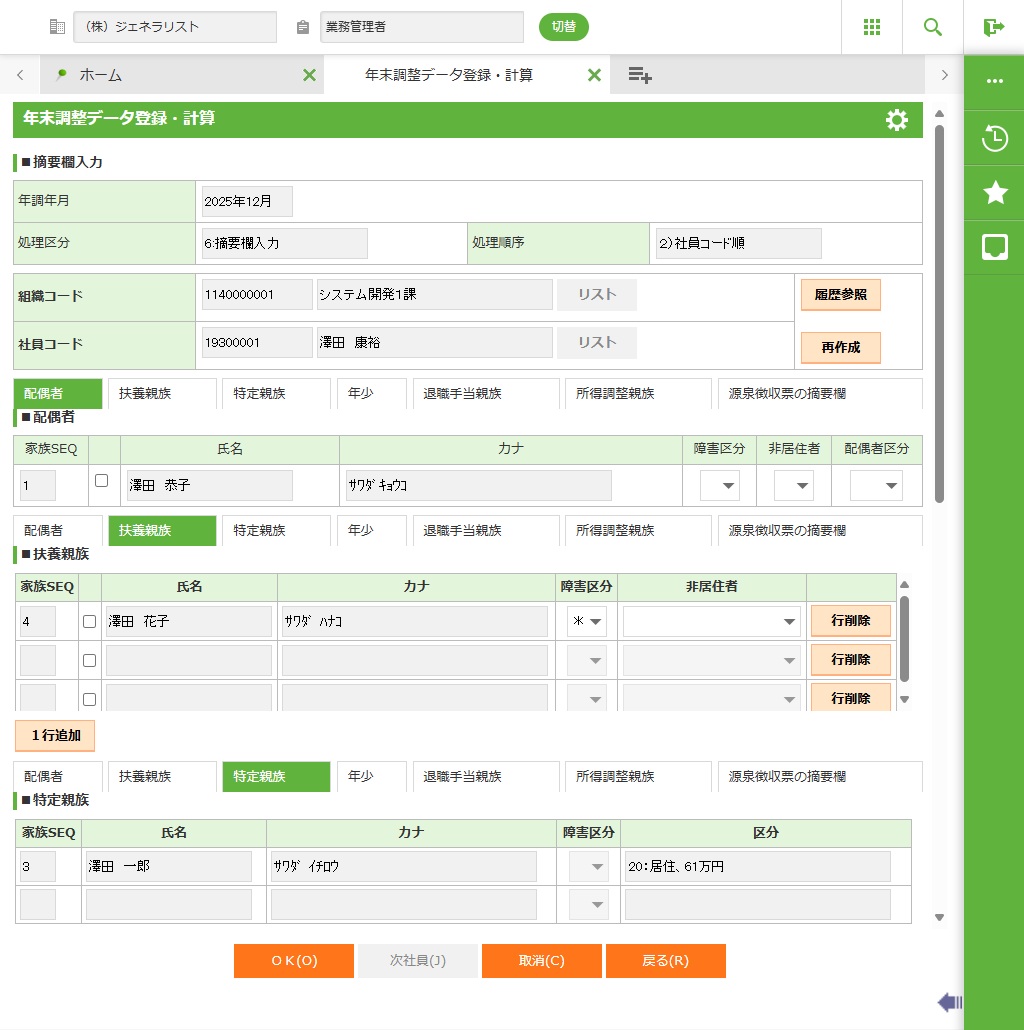Click the search magnifier icon
Viewport: 1024px width, 1030px height.
pos(933,27)
